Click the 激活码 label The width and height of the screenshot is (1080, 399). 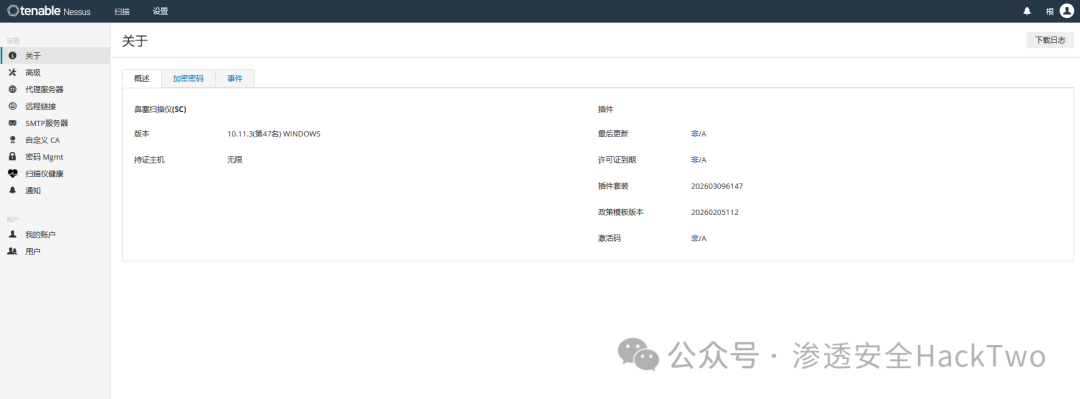pos(609,238)
